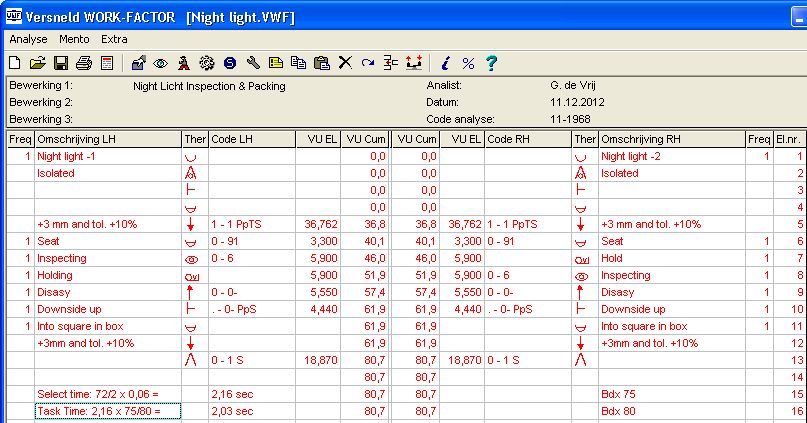This screenshot has height=423, width=807.
Task: Click the box with arrow toolbar icon
Action: (138, 63)
